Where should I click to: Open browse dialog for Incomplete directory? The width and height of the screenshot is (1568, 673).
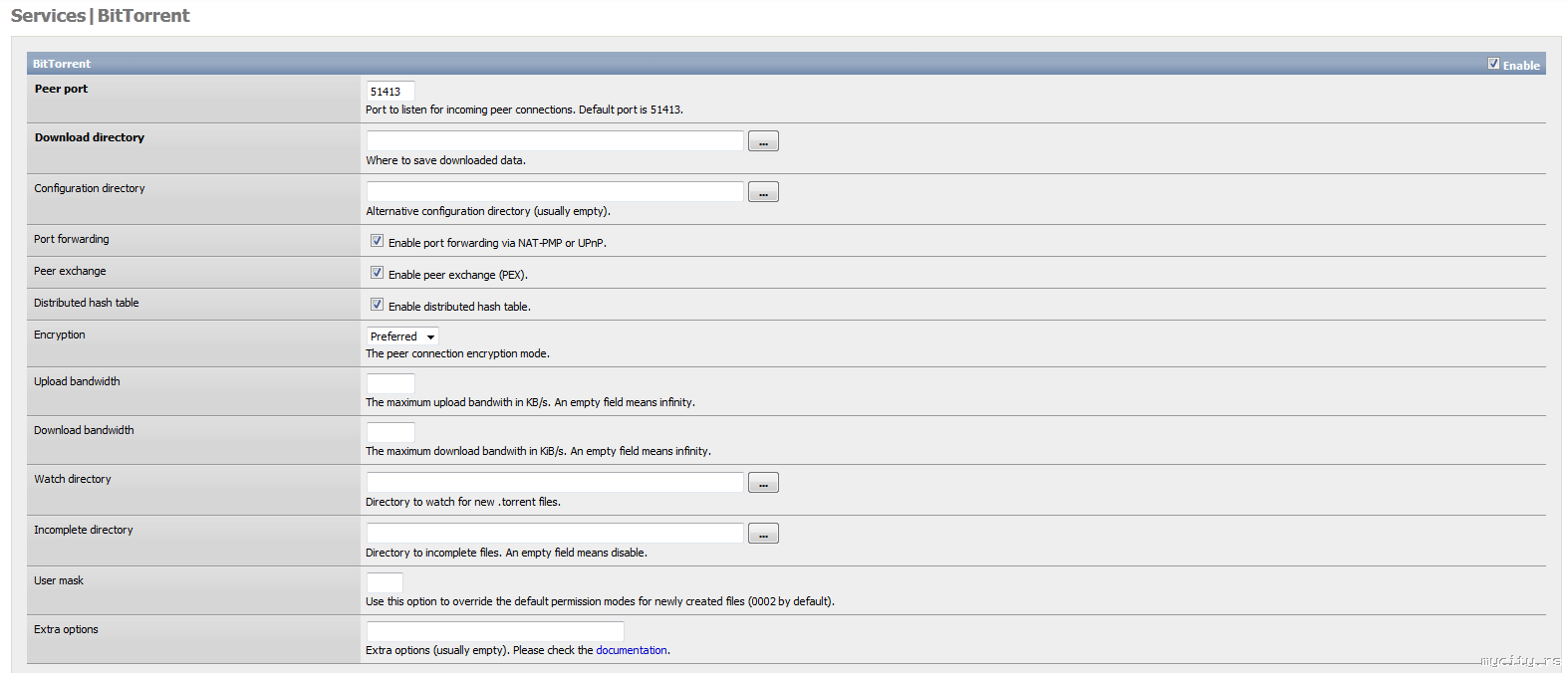pyautogui.click(x=763, y=534)
